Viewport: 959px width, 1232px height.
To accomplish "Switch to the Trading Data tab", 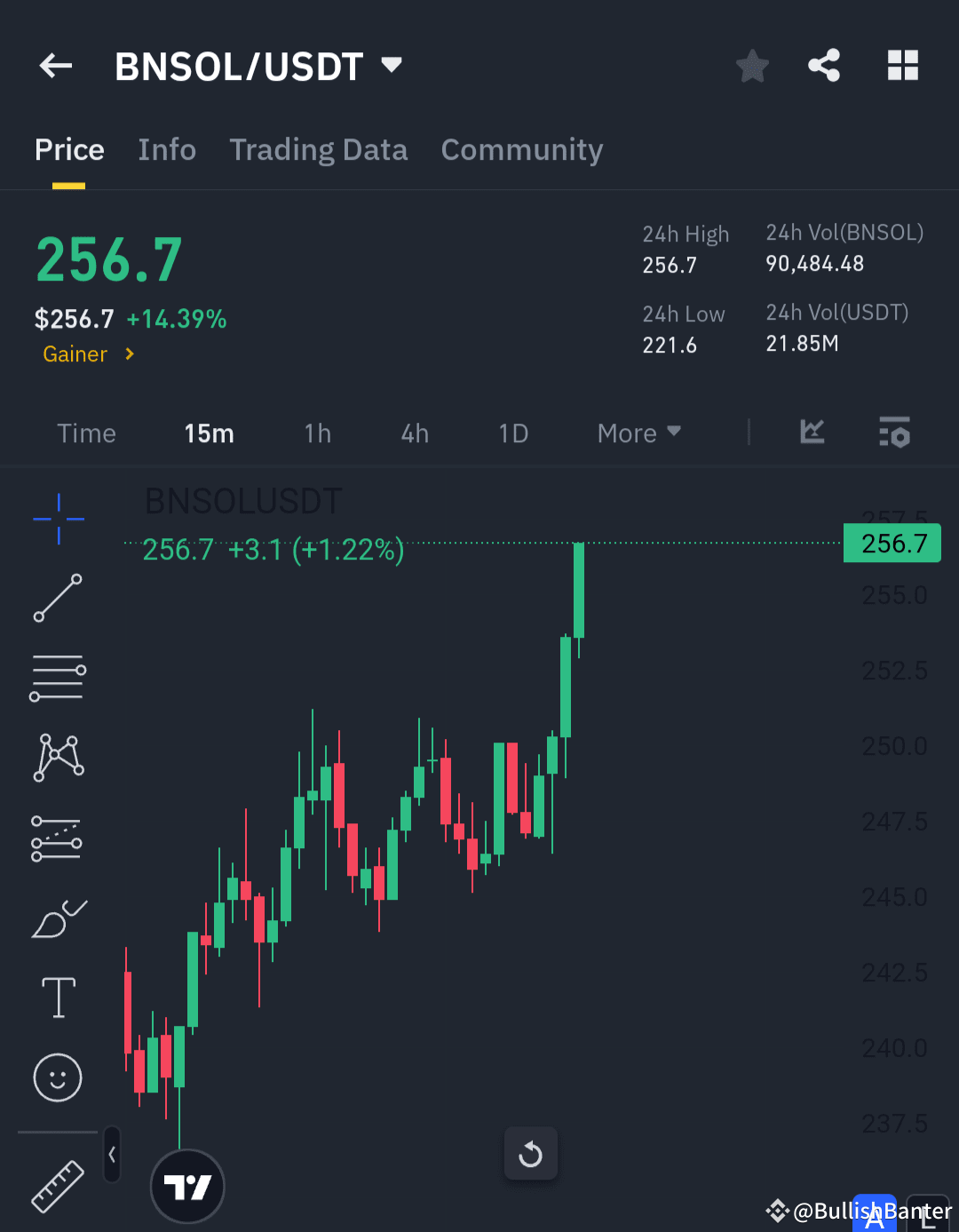I will click(x=318, y=150).
